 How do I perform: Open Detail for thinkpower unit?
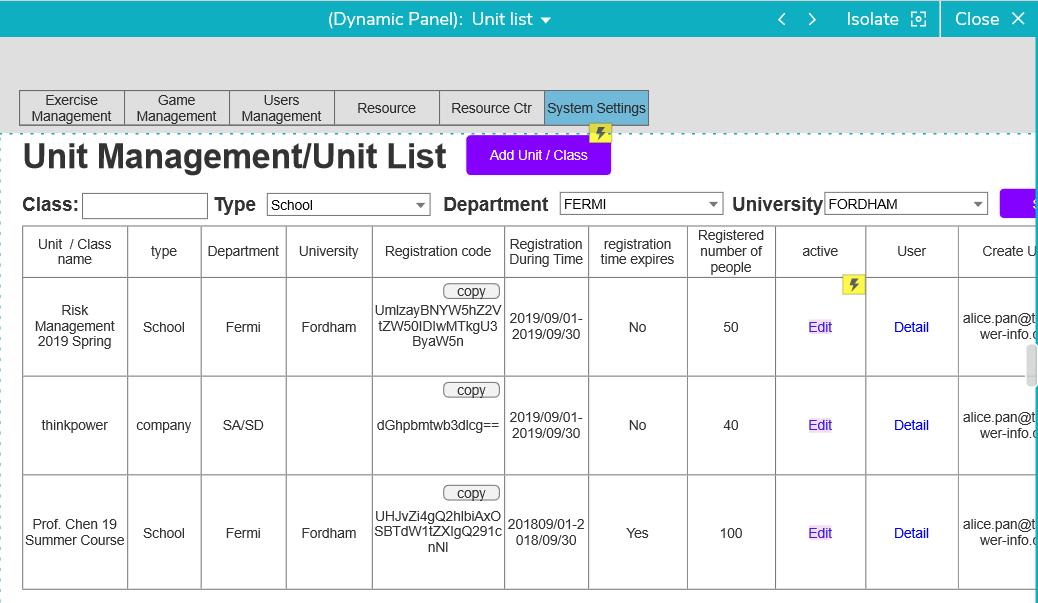[911, 425]
